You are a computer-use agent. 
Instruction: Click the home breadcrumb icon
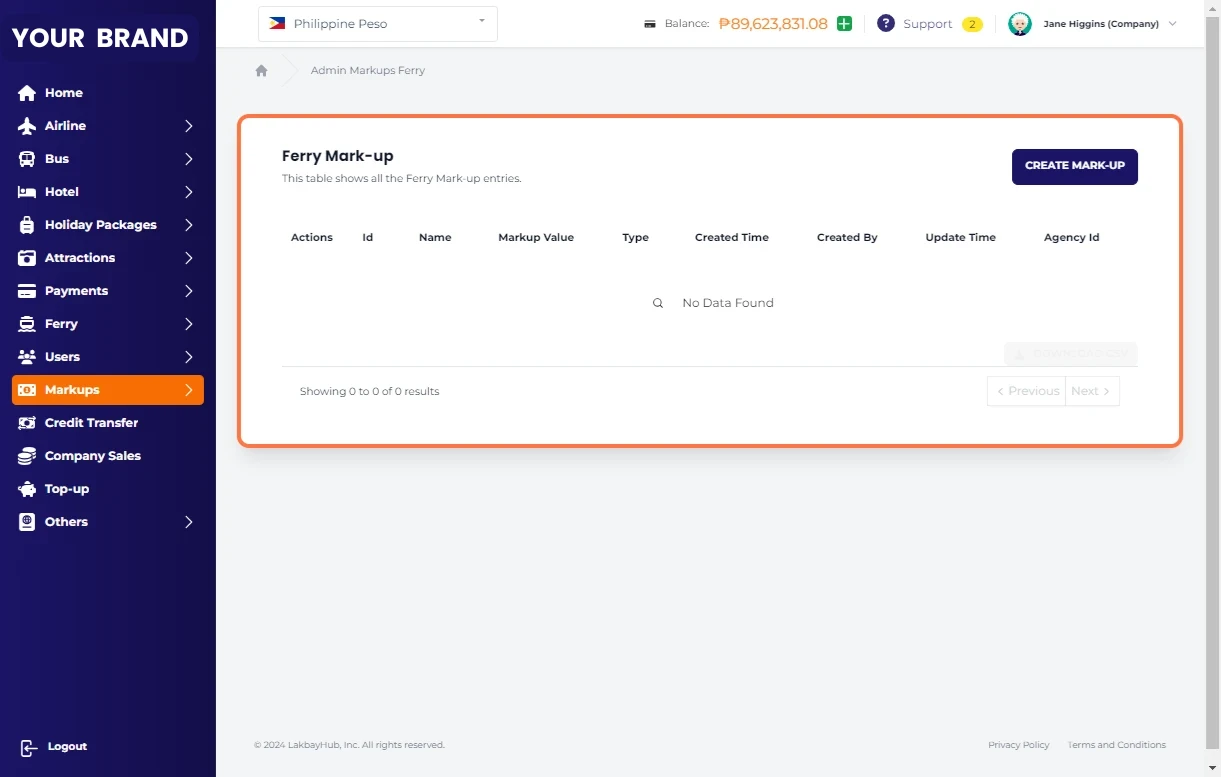coord(261,71)
